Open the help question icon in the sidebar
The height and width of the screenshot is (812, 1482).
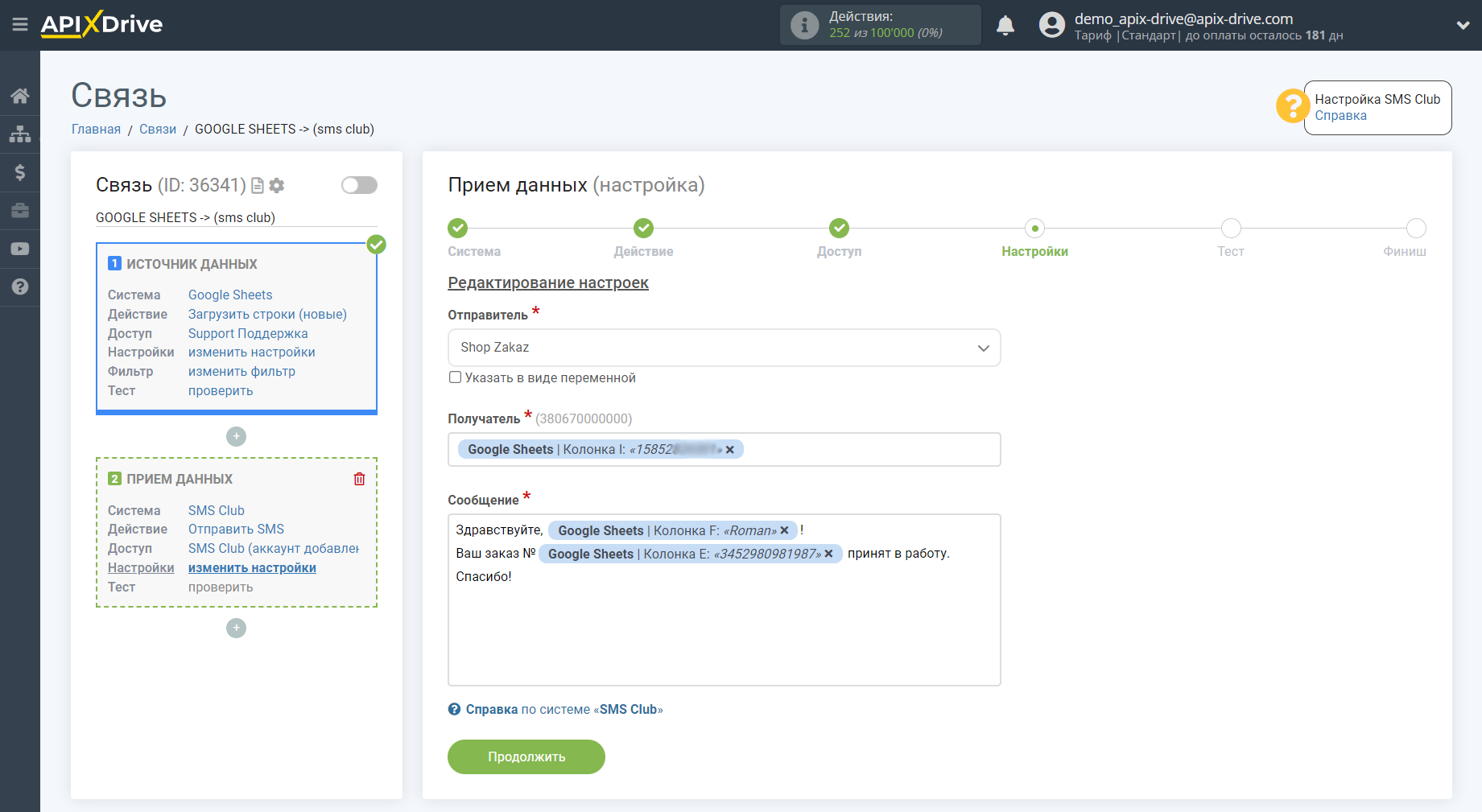pyautogui.click(x=20, y=286)
